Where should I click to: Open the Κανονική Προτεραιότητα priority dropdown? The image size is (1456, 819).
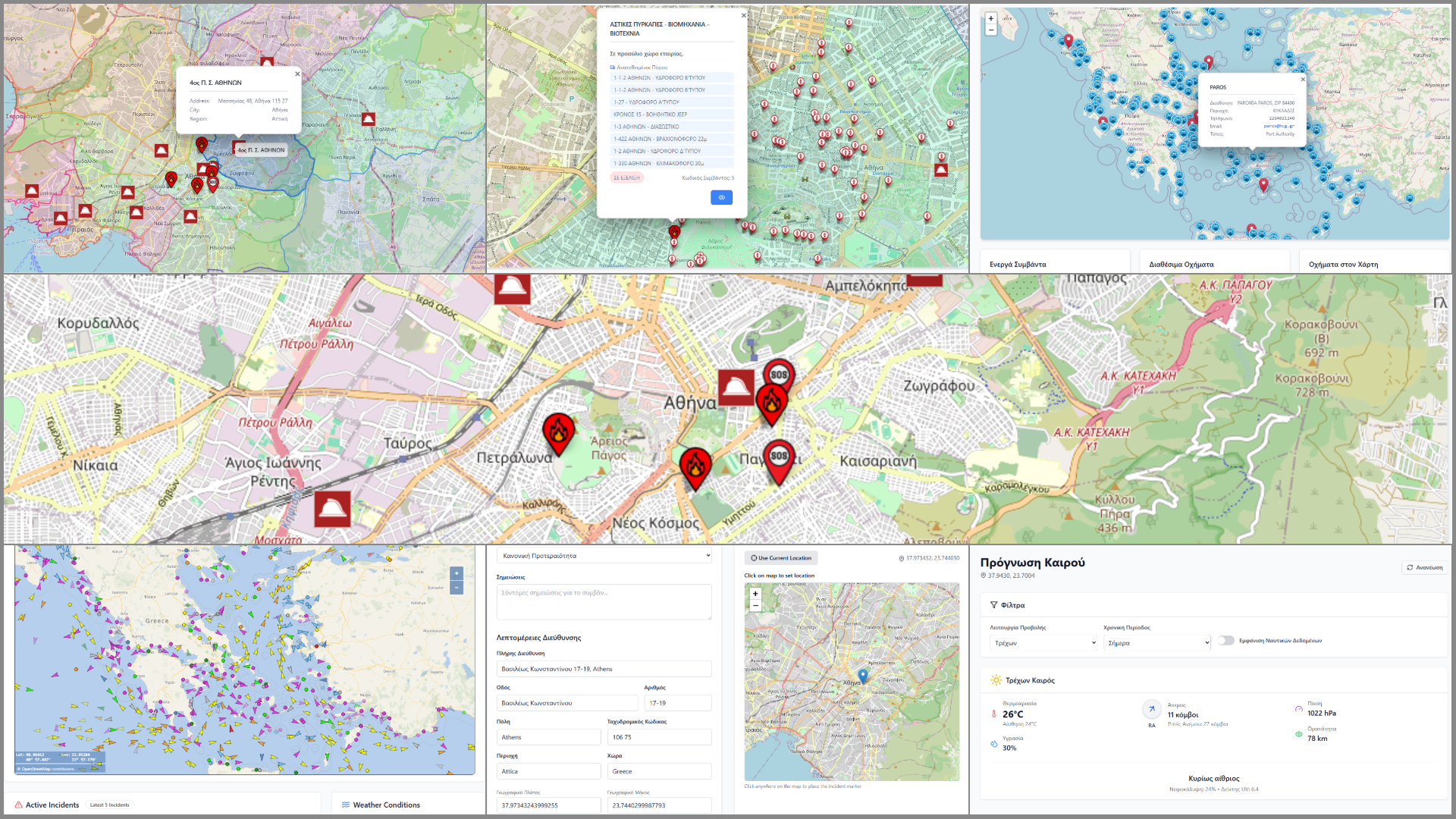tap(603, 555)
